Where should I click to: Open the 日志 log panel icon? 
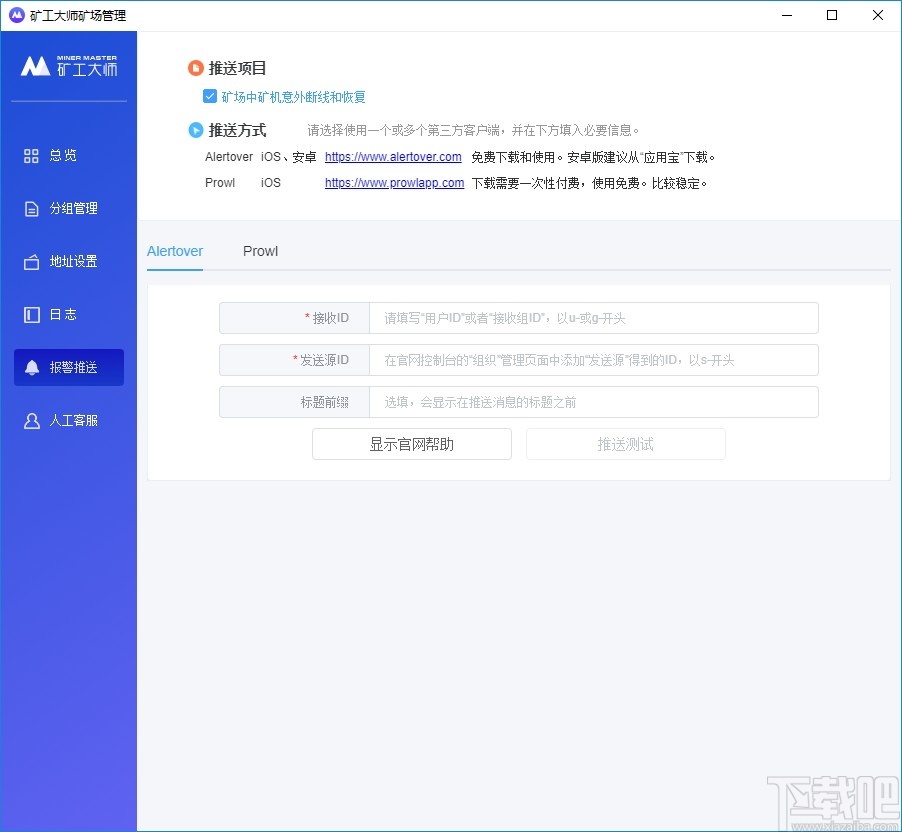tap(33, 314)
